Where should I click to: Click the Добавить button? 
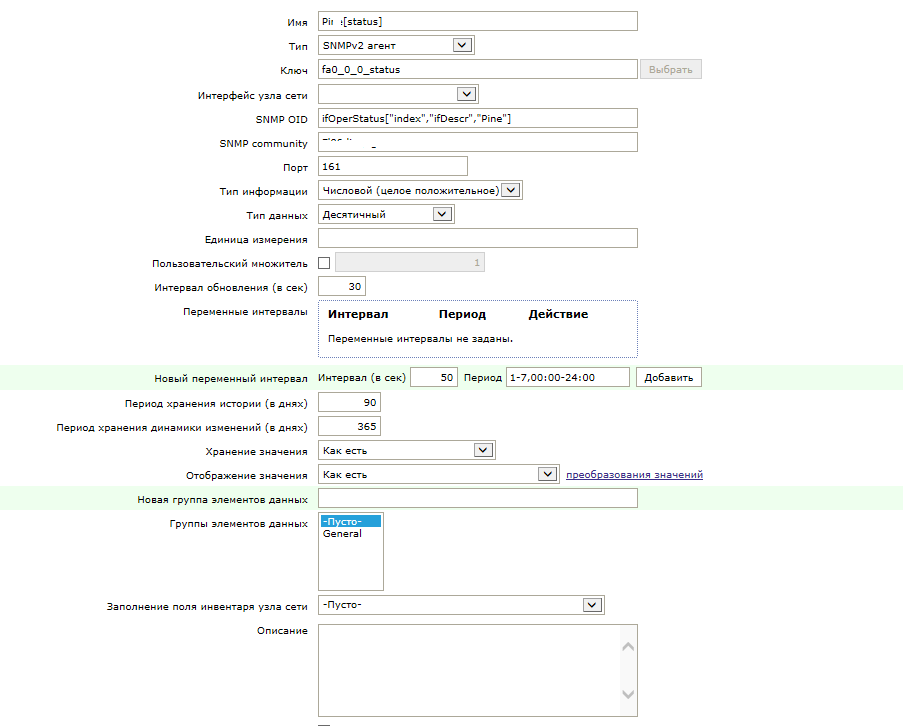tap(669, 378)
